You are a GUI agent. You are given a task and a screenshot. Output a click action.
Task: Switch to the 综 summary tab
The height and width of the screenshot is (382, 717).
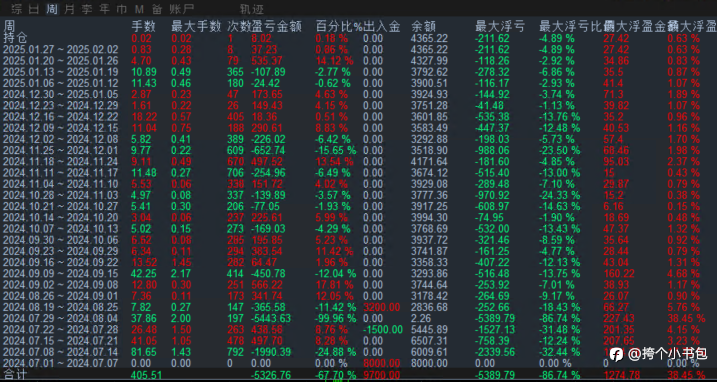(x=16, y=9)
